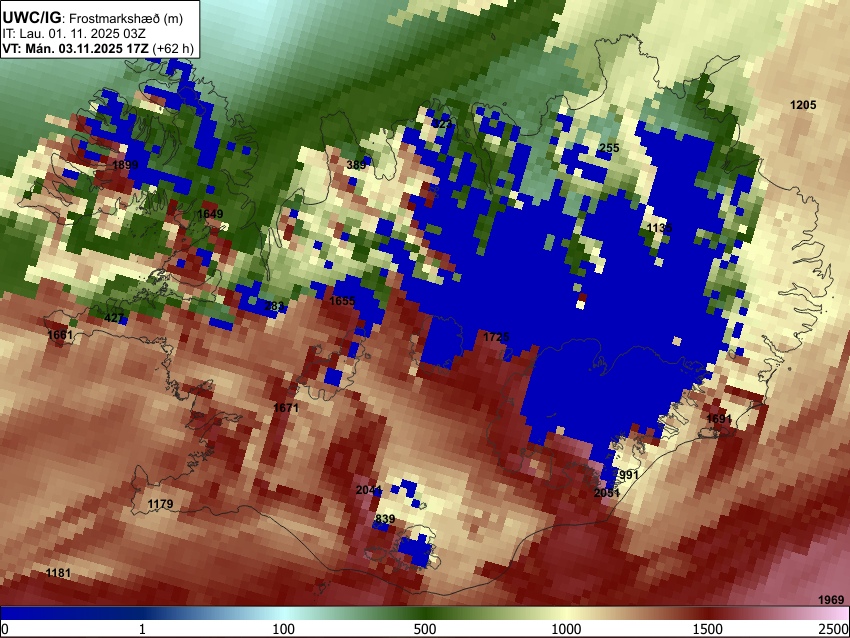Click the legend label 100
Viewport: 850px width, 638px height.
point(284,629)
